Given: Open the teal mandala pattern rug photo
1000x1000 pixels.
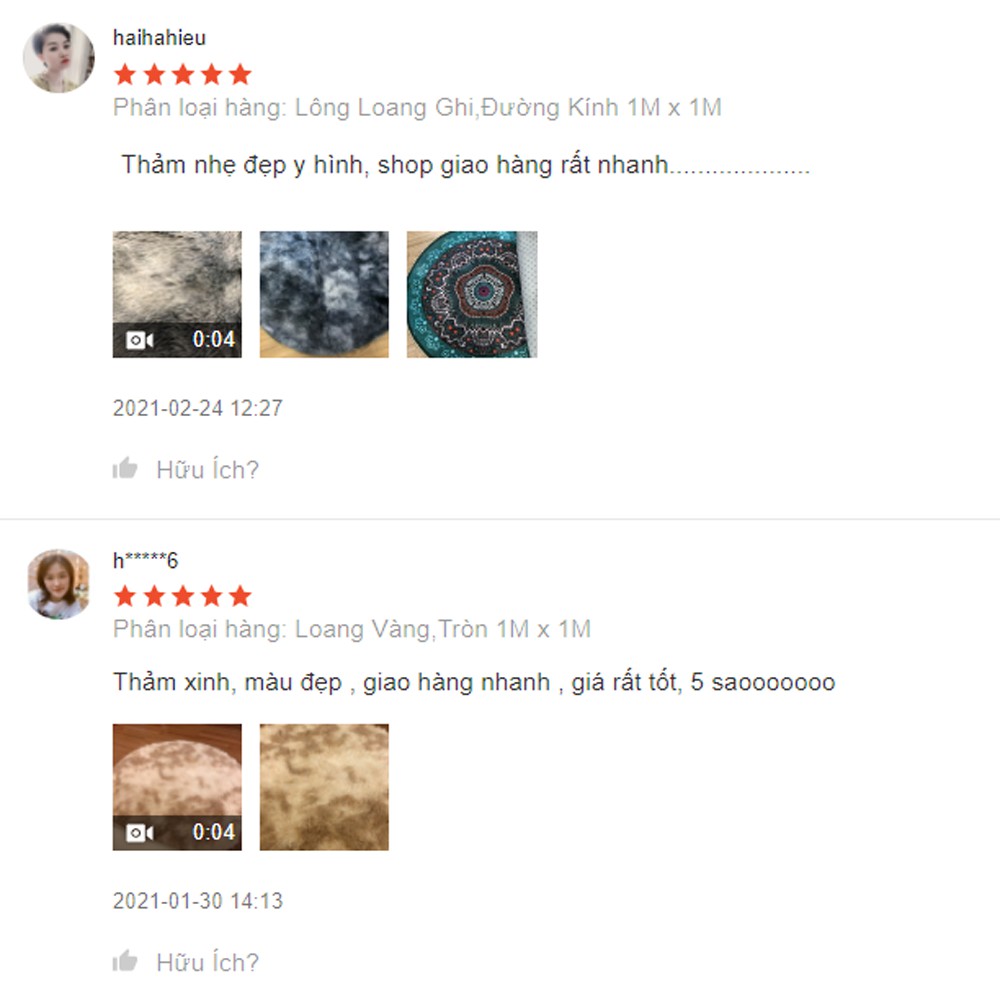Looking at the screenshot, I should click(x=472, y=295).
